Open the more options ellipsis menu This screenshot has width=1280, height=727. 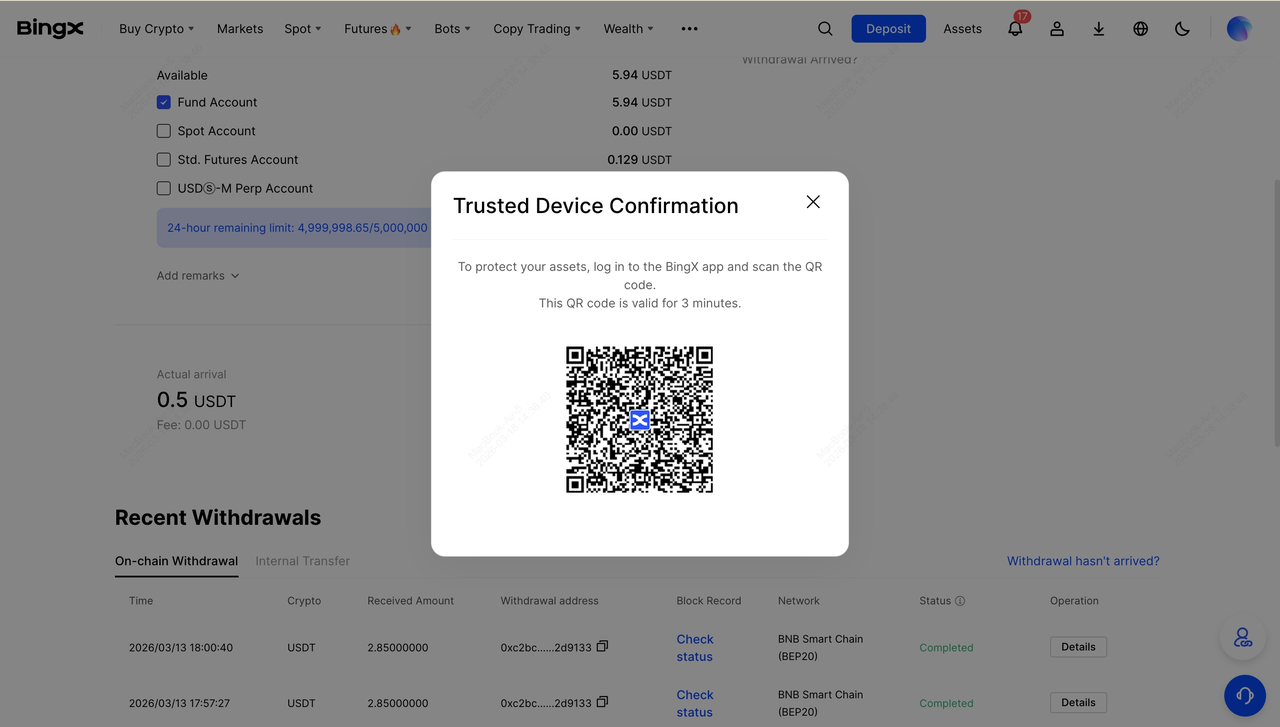[689, 29]
